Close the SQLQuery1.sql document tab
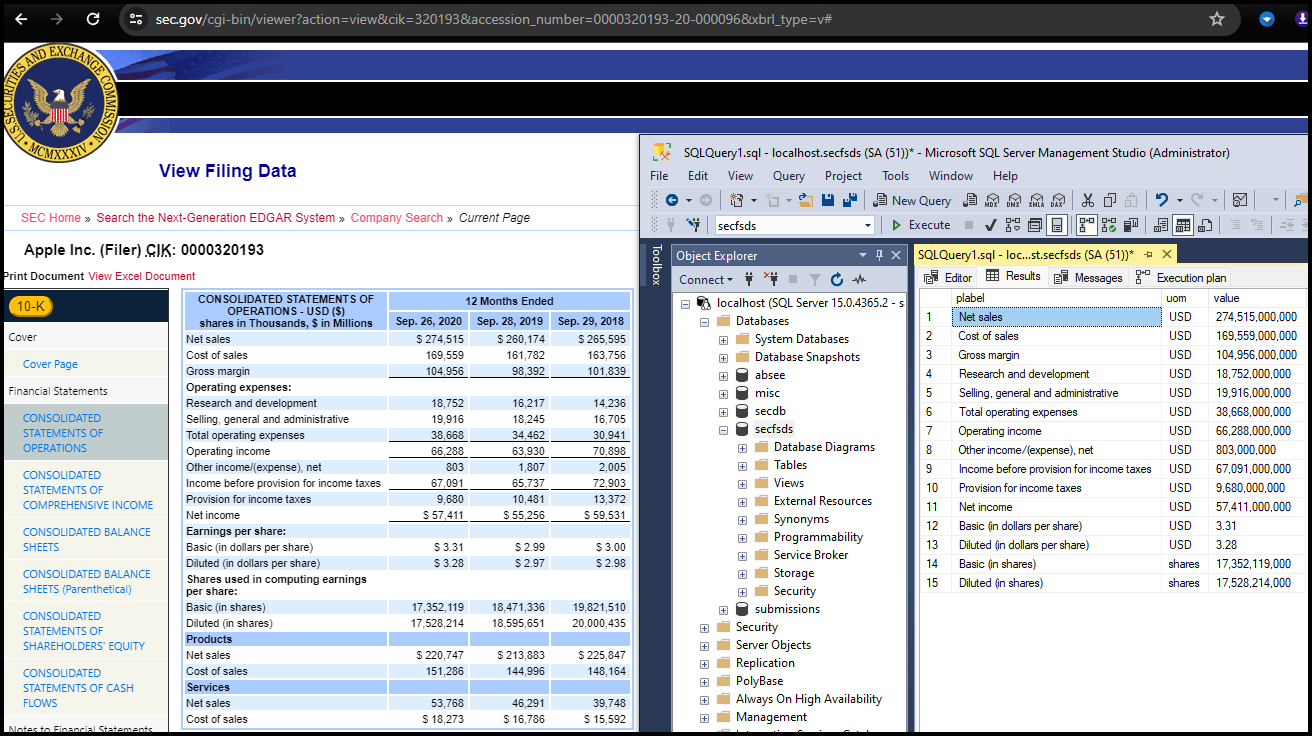Viewport: 1312px width, 736px height. (1166, 254)
